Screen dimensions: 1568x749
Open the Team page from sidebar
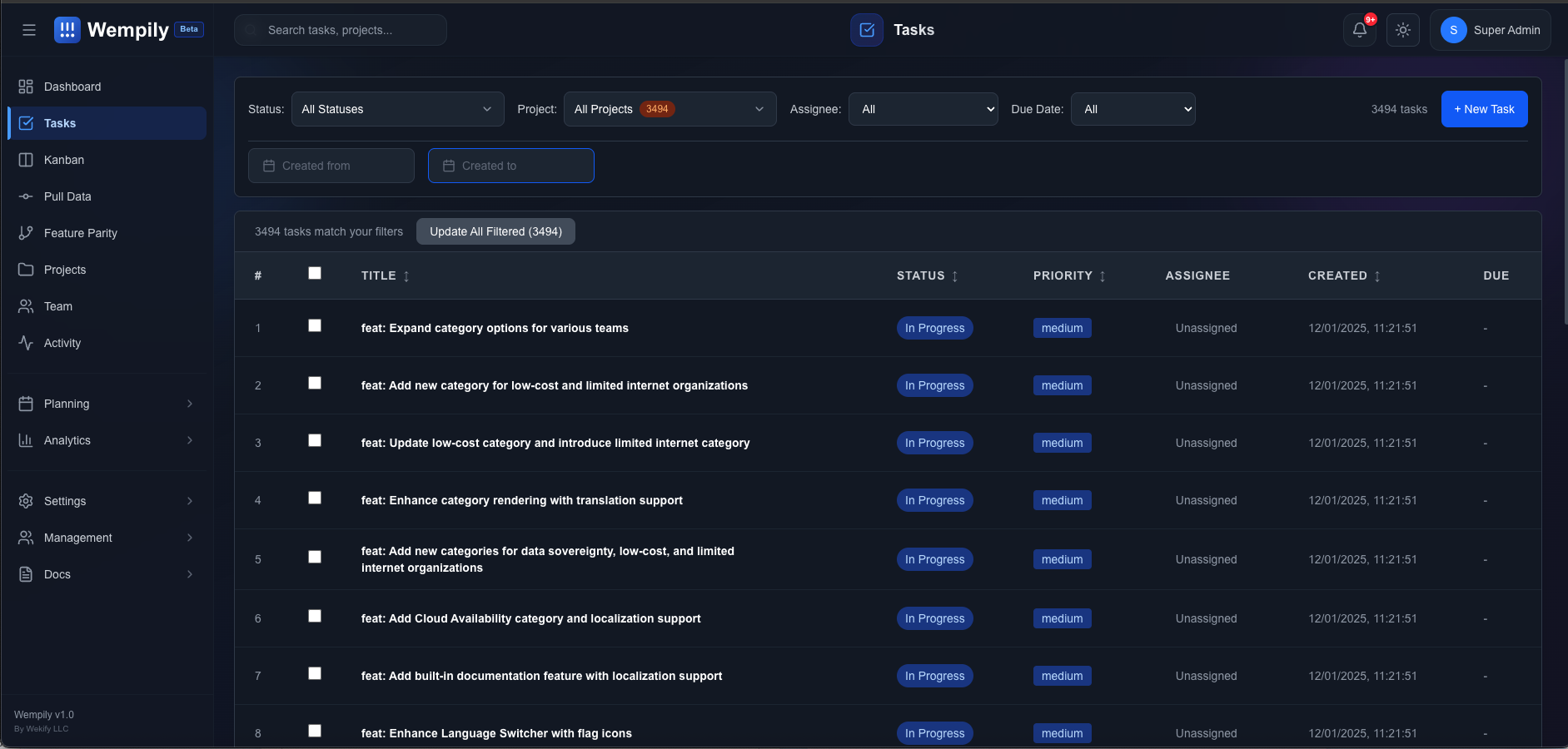[x=58, y=306]
